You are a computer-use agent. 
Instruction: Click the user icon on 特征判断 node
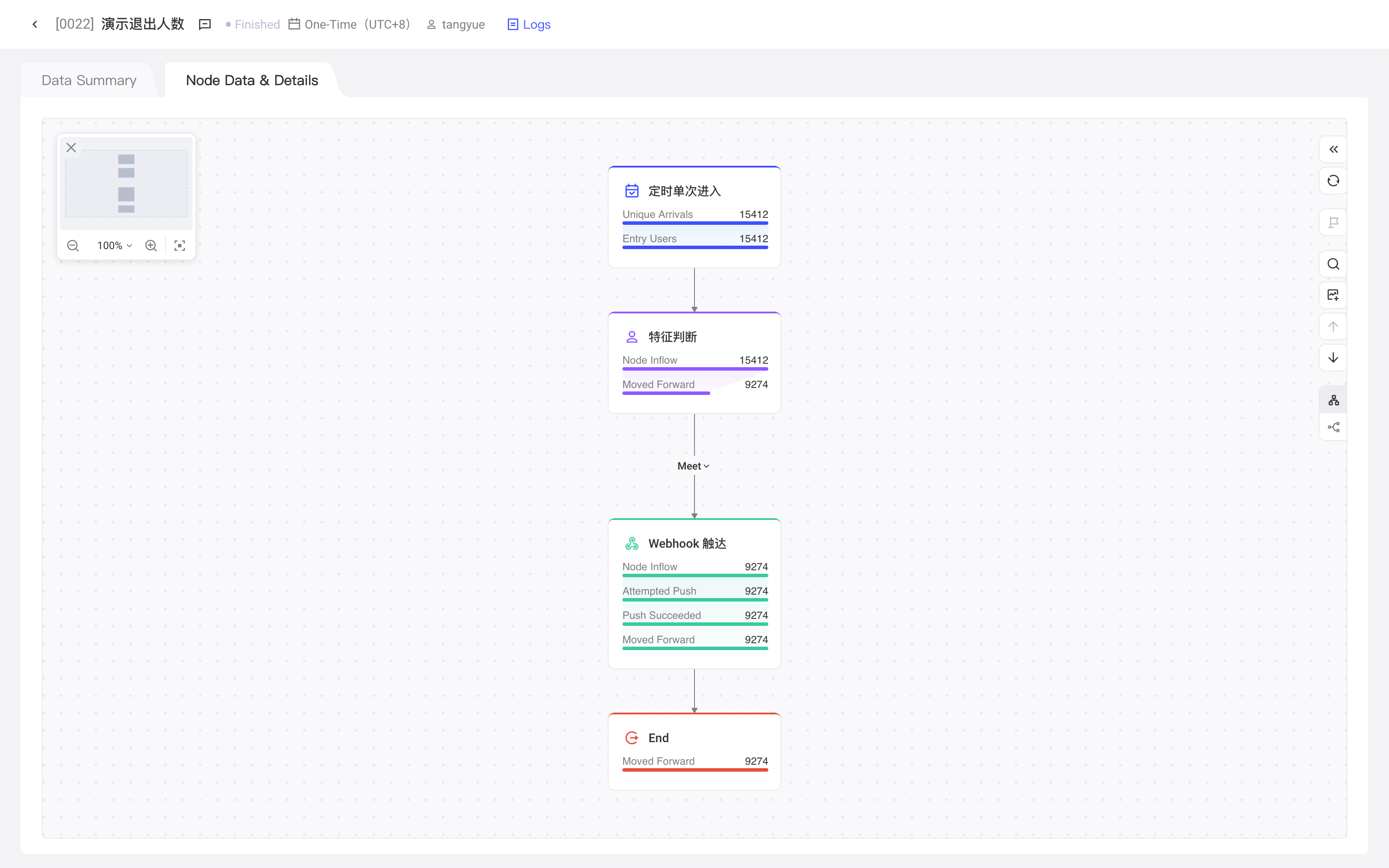point(632,336)
